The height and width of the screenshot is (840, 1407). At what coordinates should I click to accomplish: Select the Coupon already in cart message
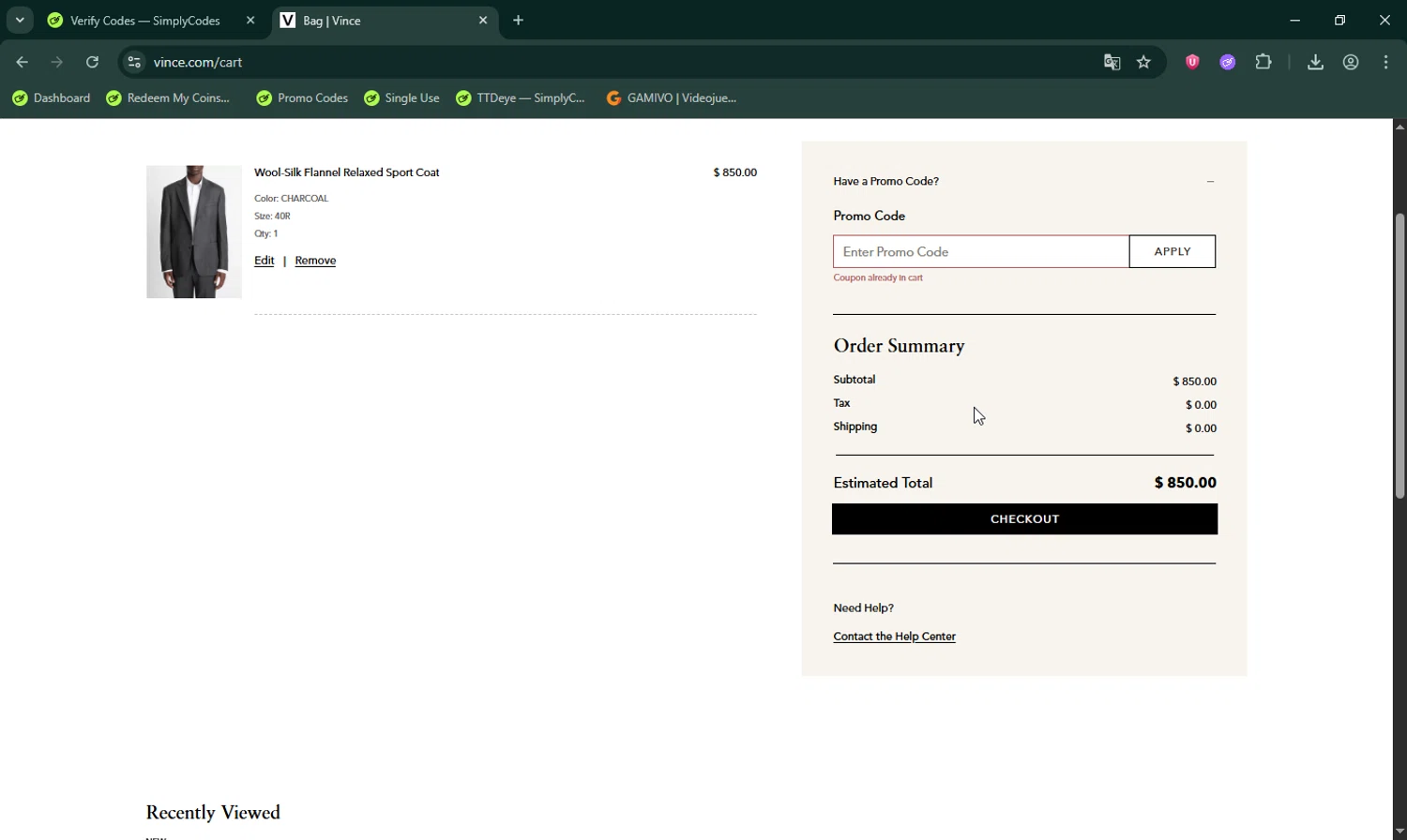878,277
